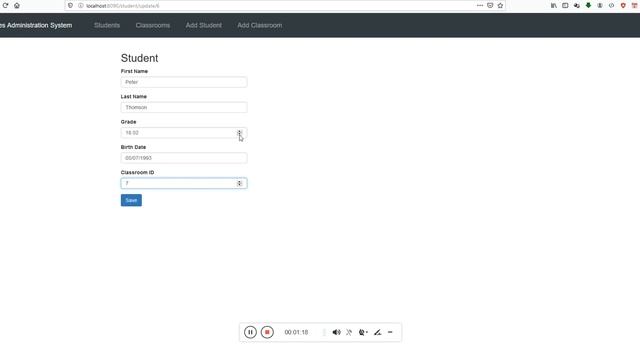Screen dimensions: 640x360
Task: Open the Firefox account icon
Action: (600, 6)
